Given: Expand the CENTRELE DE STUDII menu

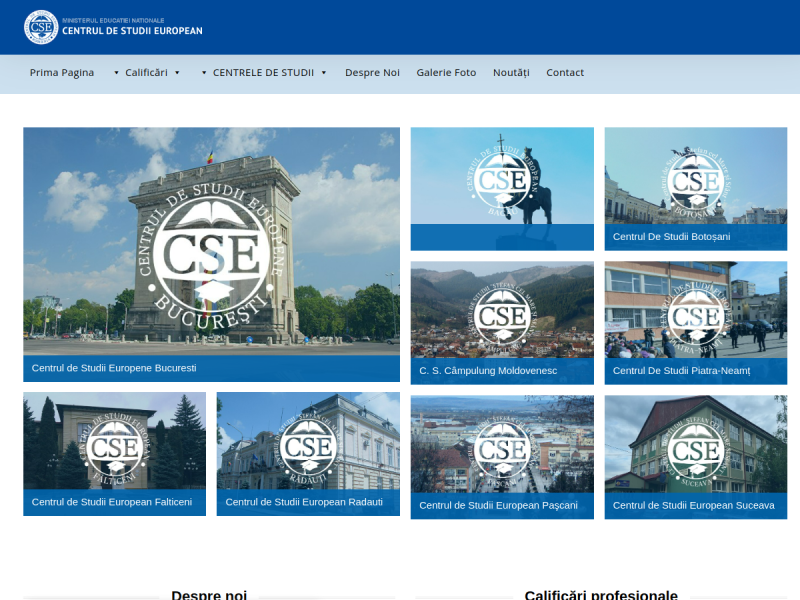Looking at the screenshot, I should (263, 72).
